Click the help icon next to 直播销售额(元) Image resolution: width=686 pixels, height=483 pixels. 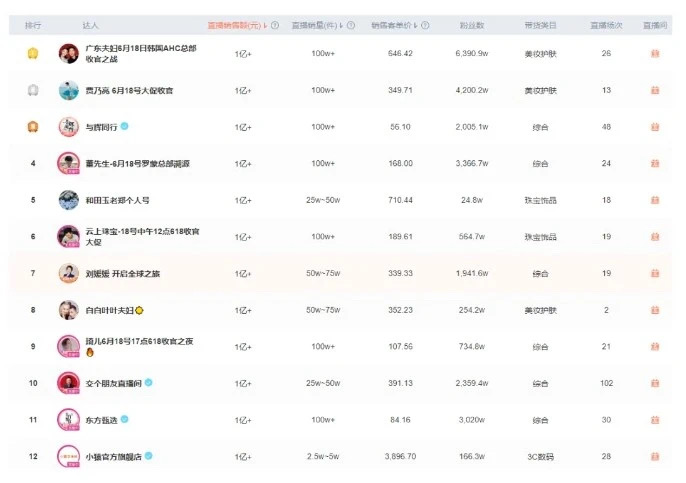point(275,25)
